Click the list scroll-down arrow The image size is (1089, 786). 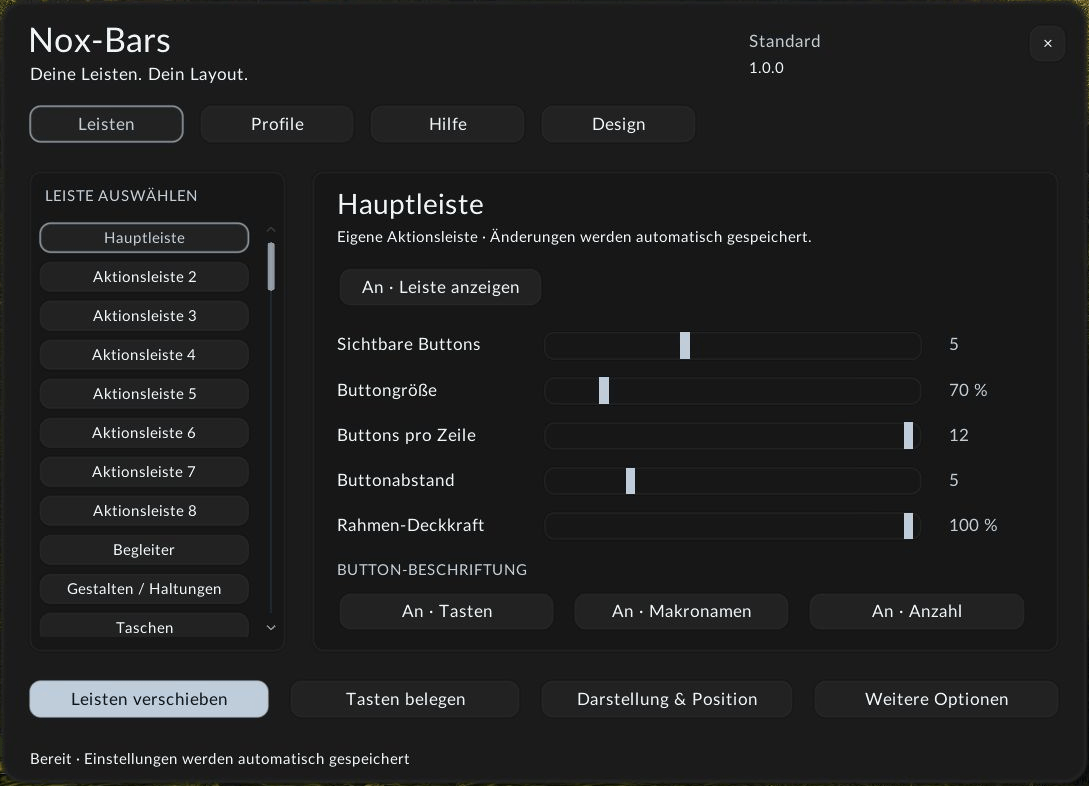coord(271,627)
